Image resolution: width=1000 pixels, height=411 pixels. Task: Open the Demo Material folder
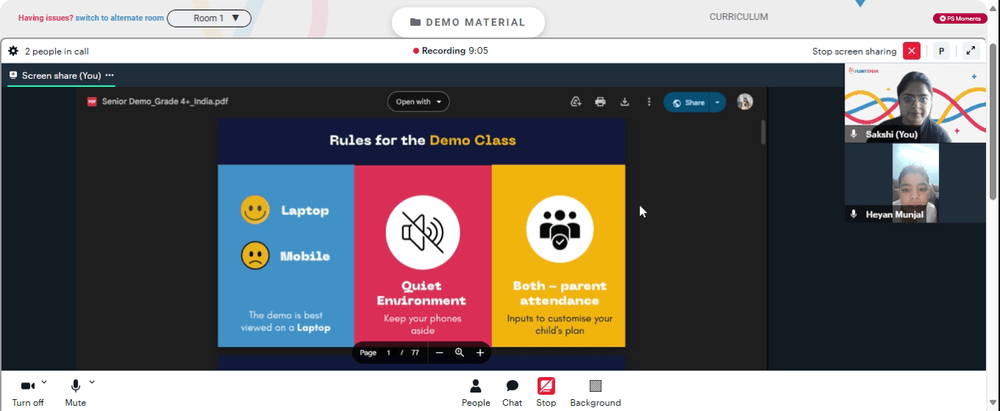(x=468, y=22)
